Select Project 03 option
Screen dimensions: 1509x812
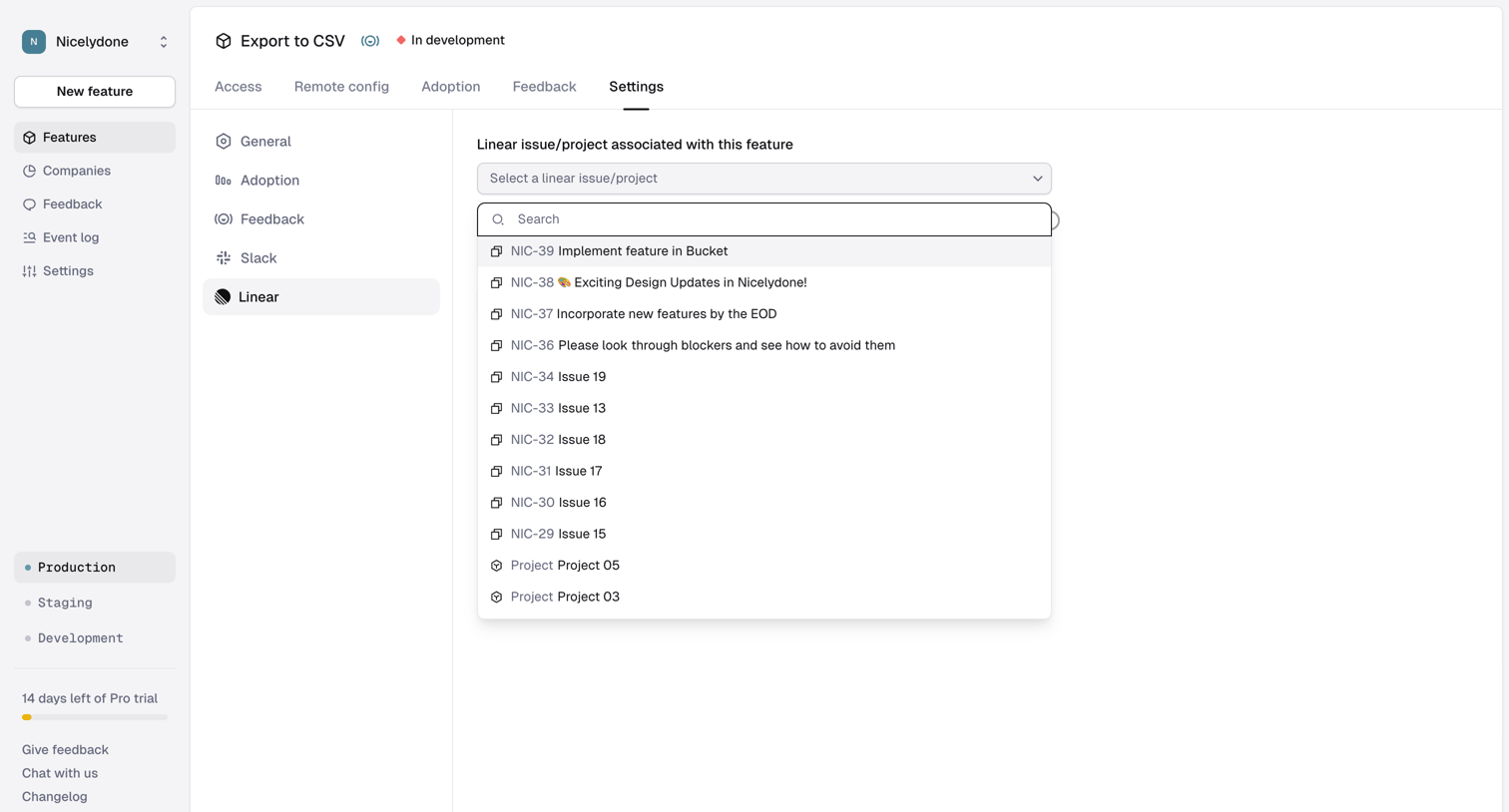(764, 597)
